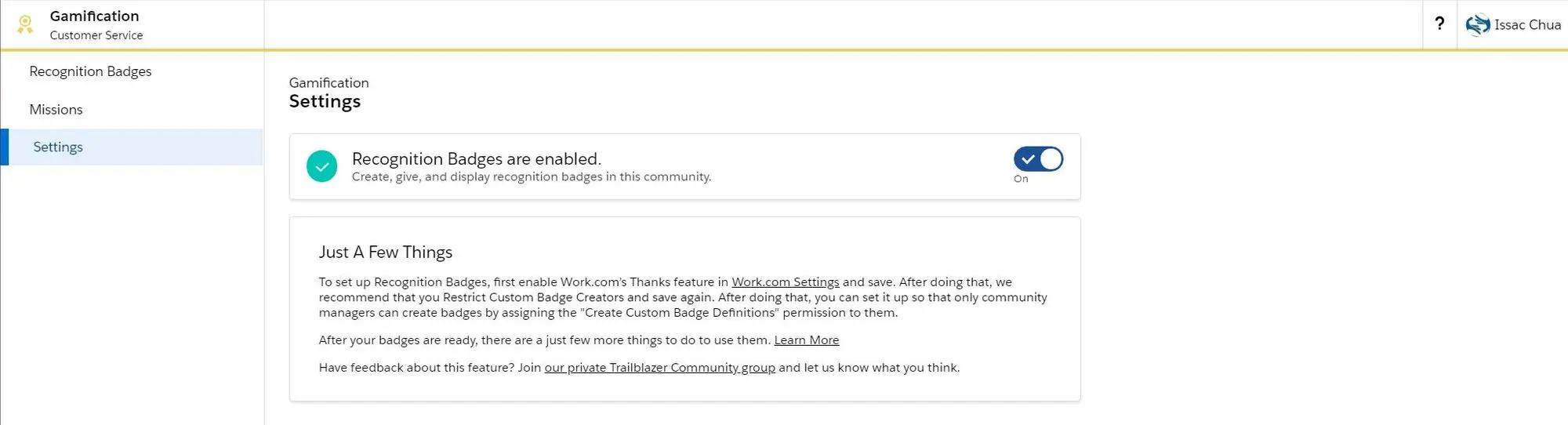Select the Settings sidebar item
1568x425 pixels.
click(x=132, y=147)
